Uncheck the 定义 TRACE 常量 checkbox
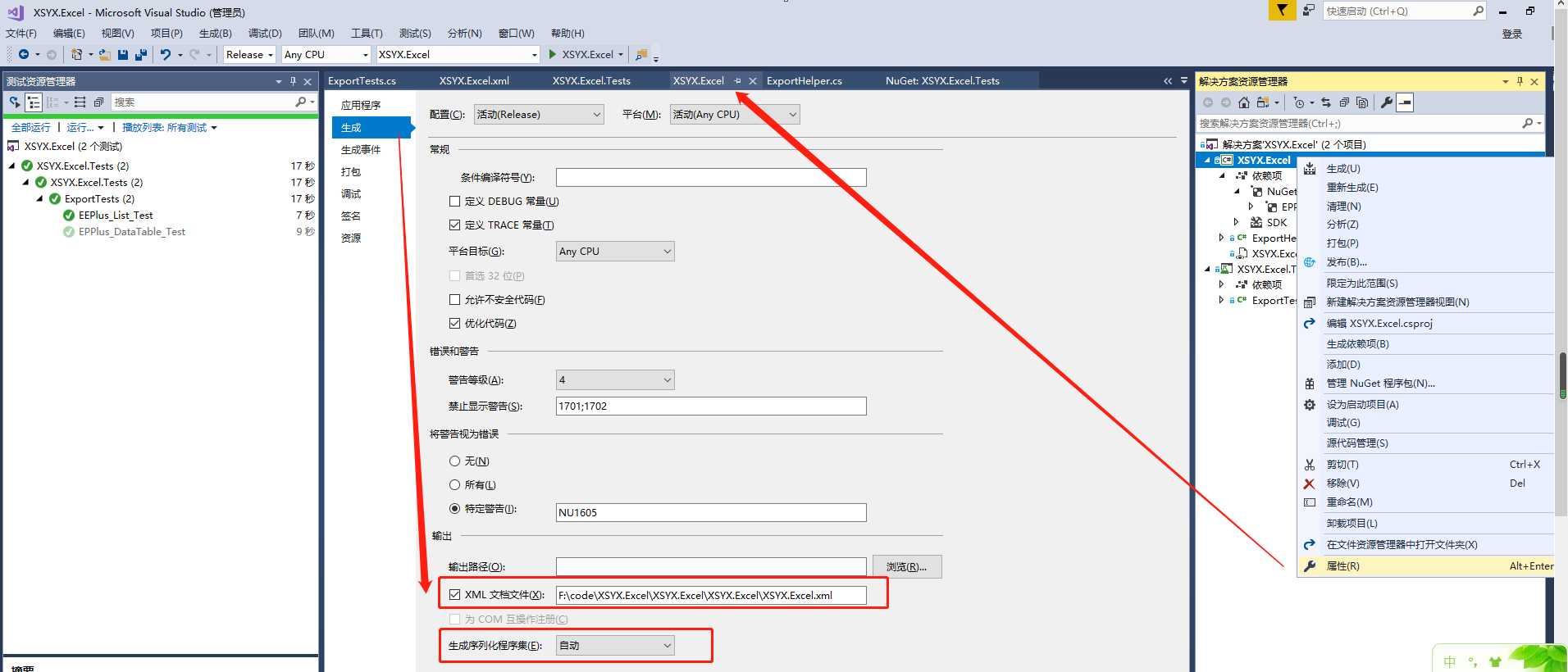 point(454,225)
